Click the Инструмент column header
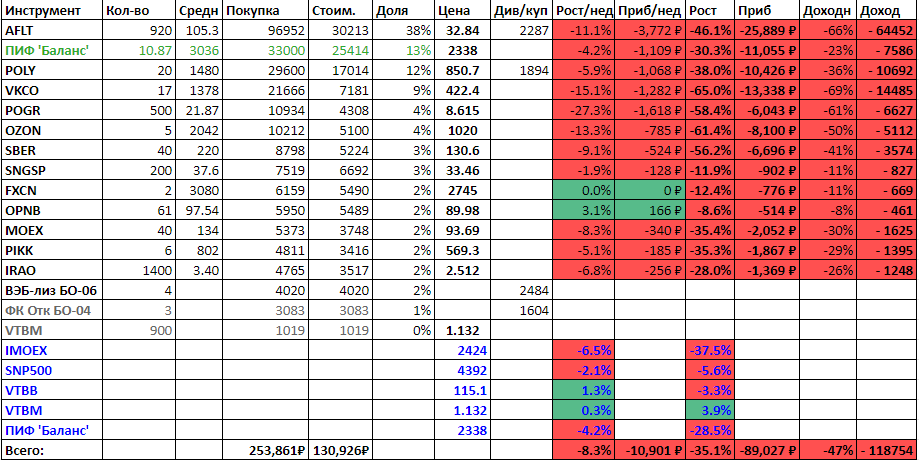This screenshot has height=460, width=919. (x=52, y=11)
